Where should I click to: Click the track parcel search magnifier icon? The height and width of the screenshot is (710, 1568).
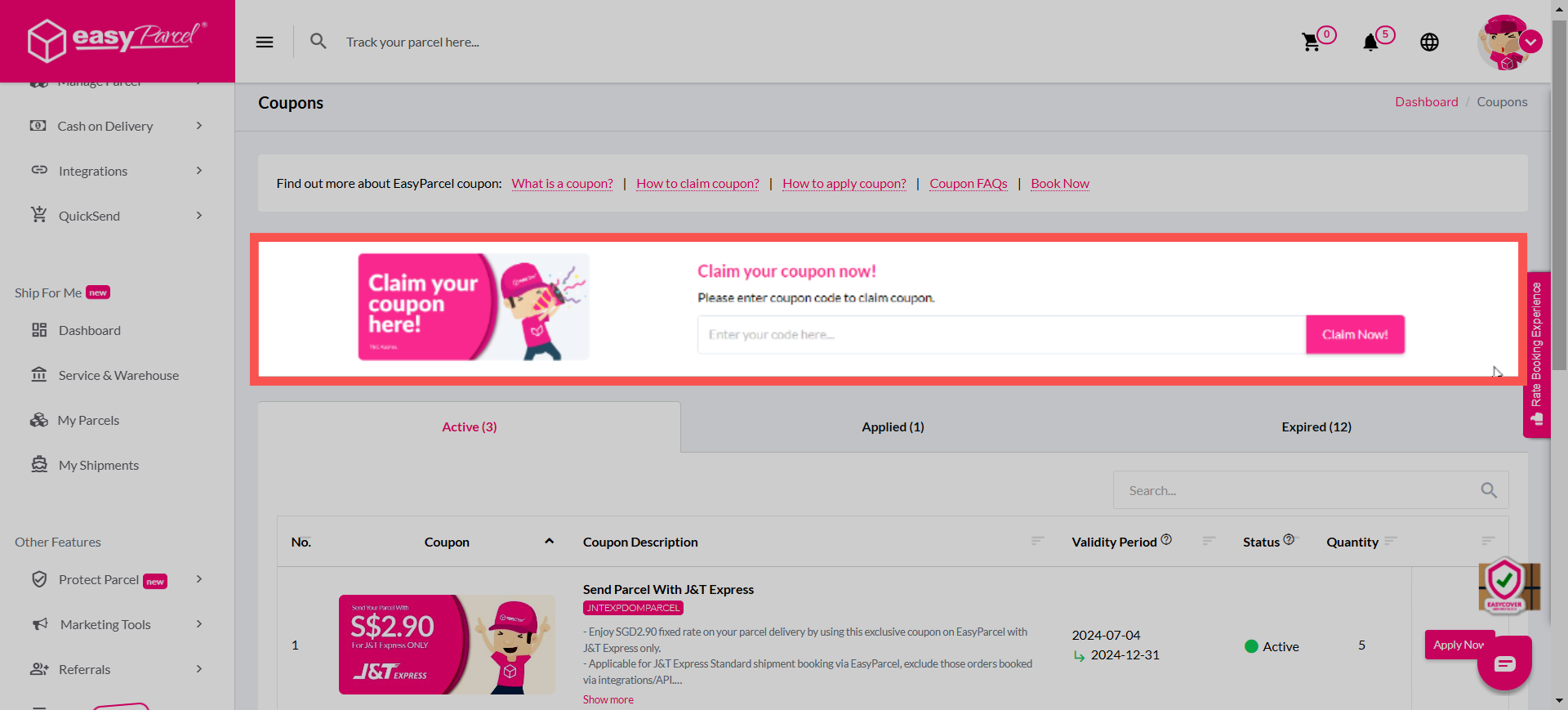[318, 41]
